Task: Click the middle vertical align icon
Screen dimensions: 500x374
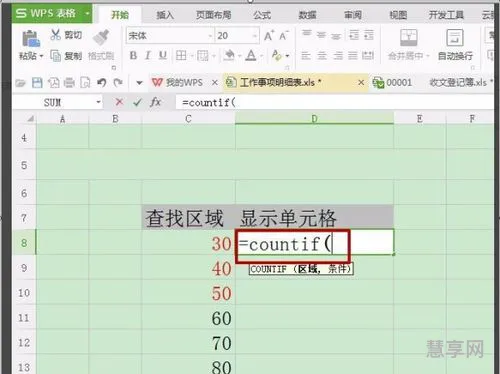Action: [x=321, y=35]
